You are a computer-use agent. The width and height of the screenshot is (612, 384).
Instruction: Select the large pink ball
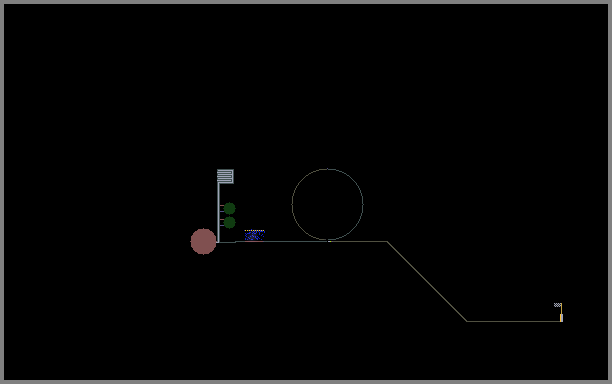point(203,242)
